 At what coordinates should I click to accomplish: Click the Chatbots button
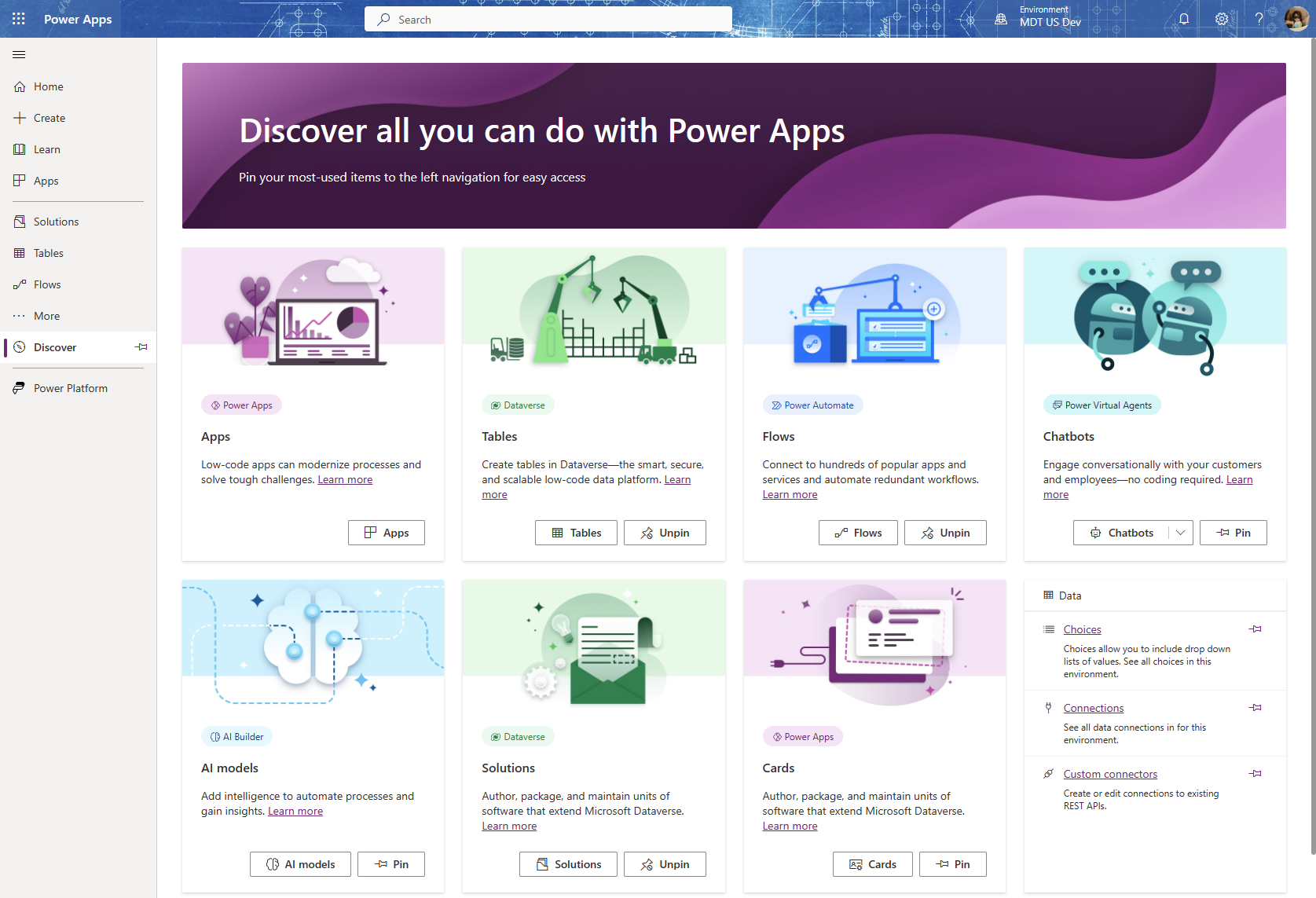click(1121, 533)
